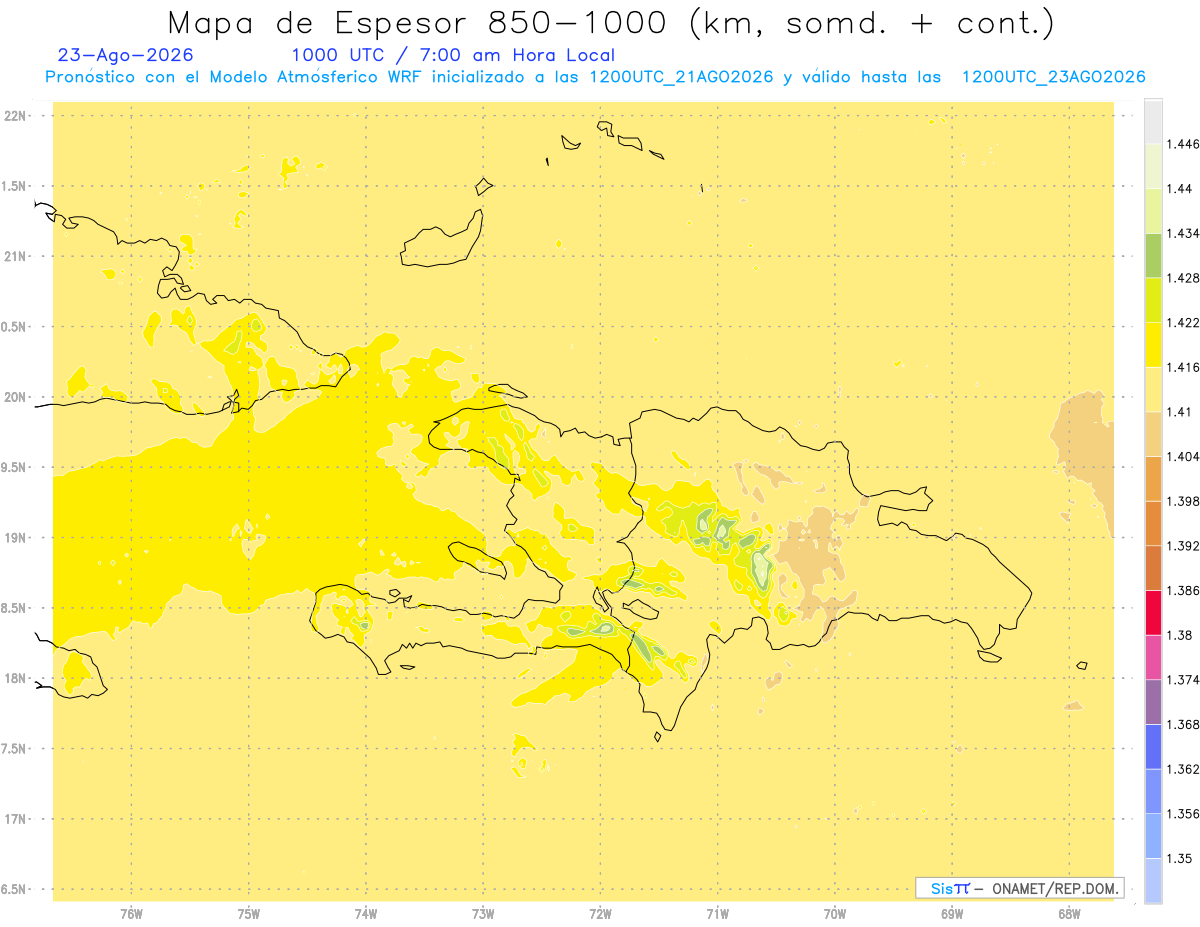Viewport: 1200px width, 927px height.
Task: Click the 20N latitude label
Action: pos(16,397)
